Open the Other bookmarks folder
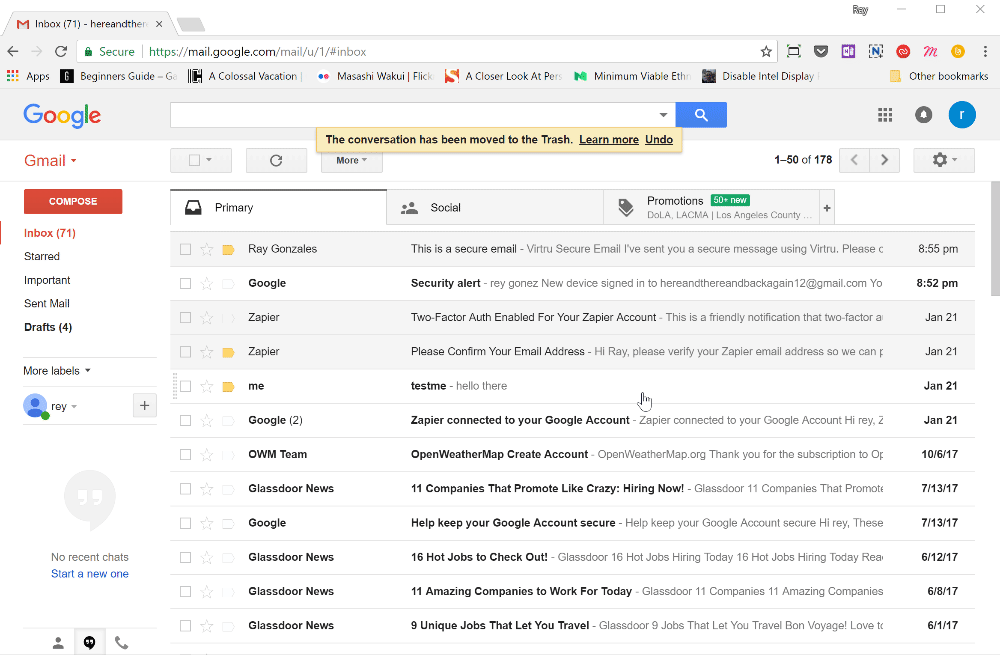The height and width of the screenshot is (655, 1000). coord(939,76)
